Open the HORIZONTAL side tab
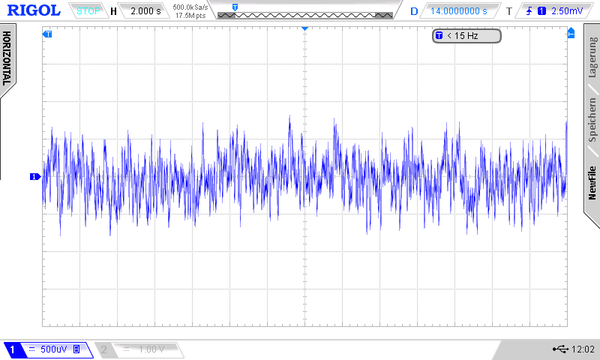 (7, 58)
